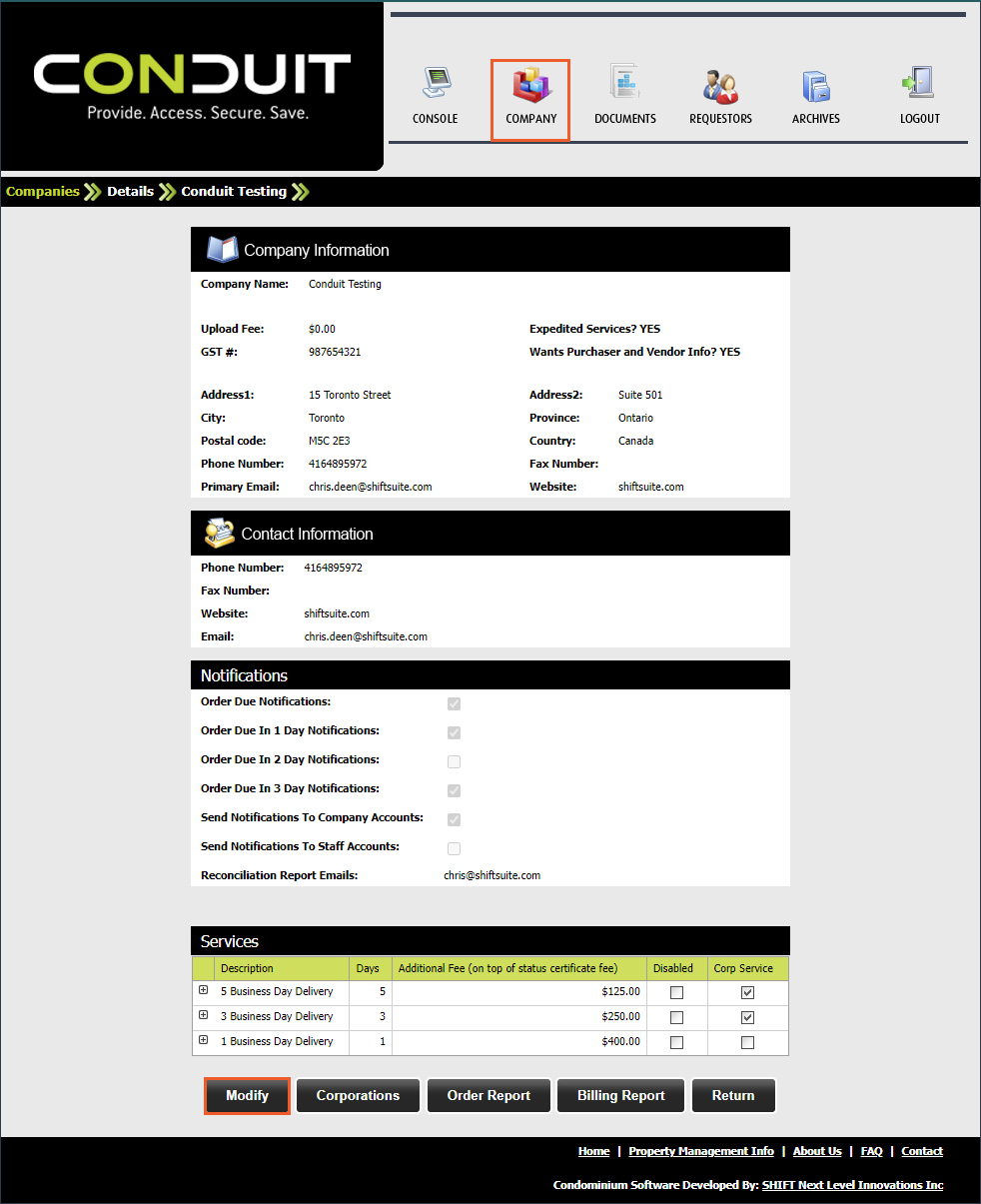Viewport: 981px width, 1204px height.
Task: Open the Billing Report button
Action: pos(621,1096)
